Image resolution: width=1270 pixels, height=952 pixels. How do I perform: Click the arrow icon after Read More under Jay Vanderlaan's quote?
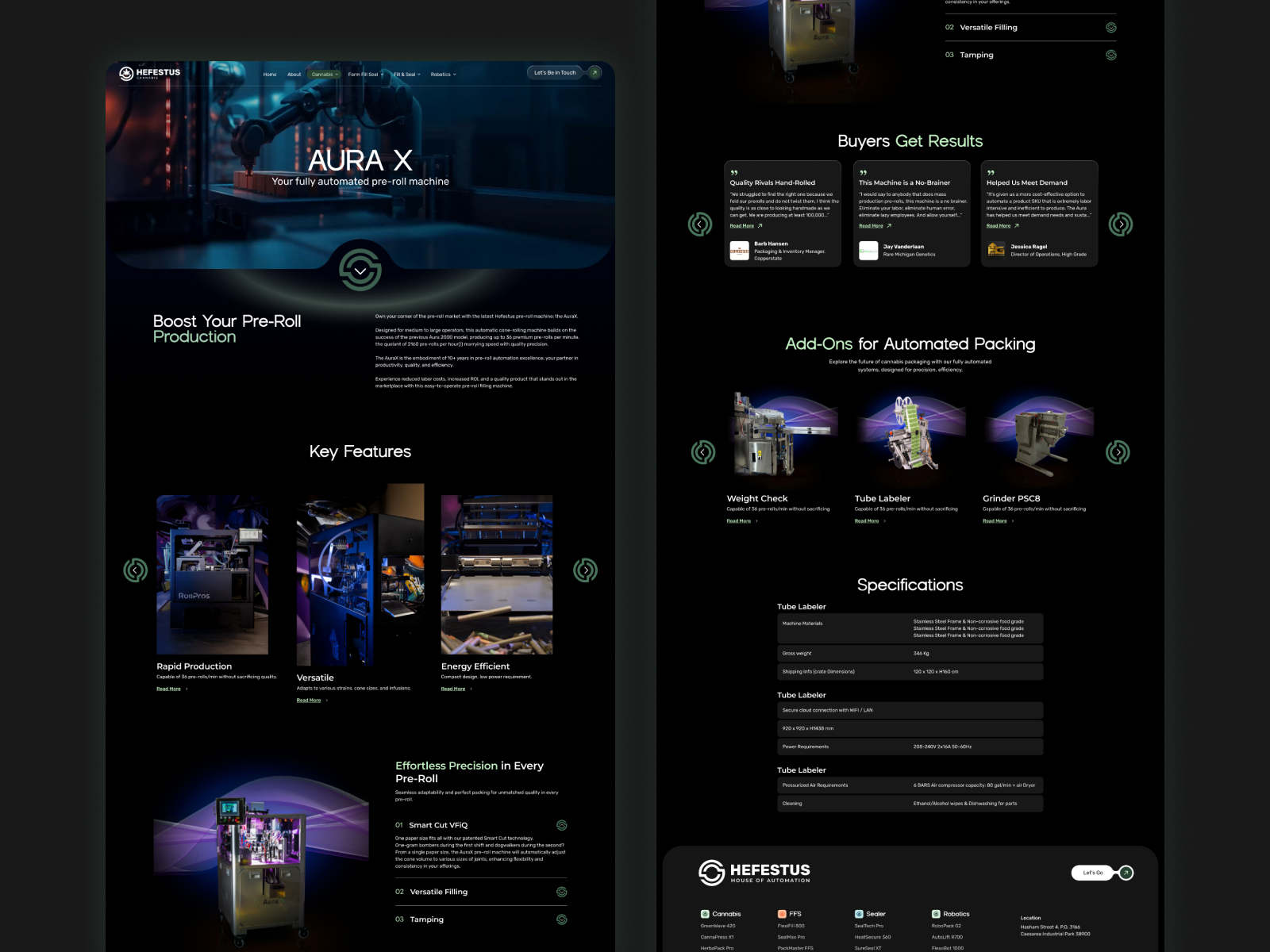tap(889, 226)
